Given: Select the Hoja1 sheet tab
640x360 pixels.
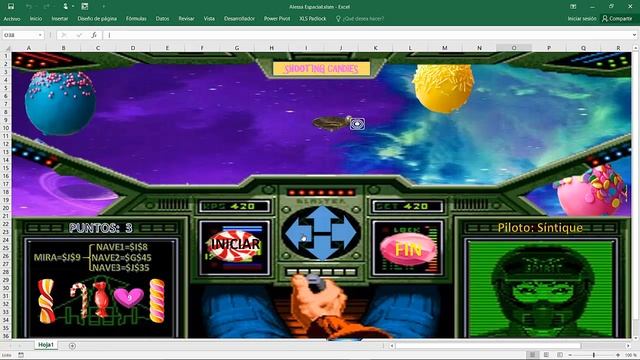Looking at the screenshot, I should (x=46, y=345).
